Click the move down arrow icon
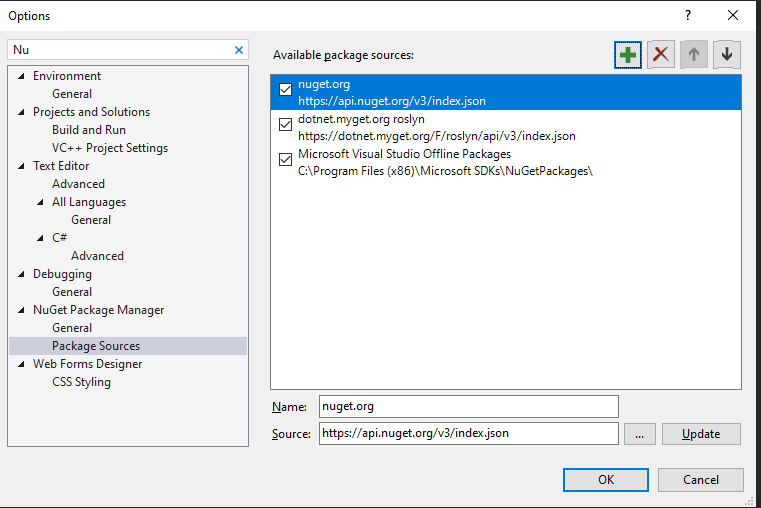Screen dimensions: 761x508 pos(726,55)
